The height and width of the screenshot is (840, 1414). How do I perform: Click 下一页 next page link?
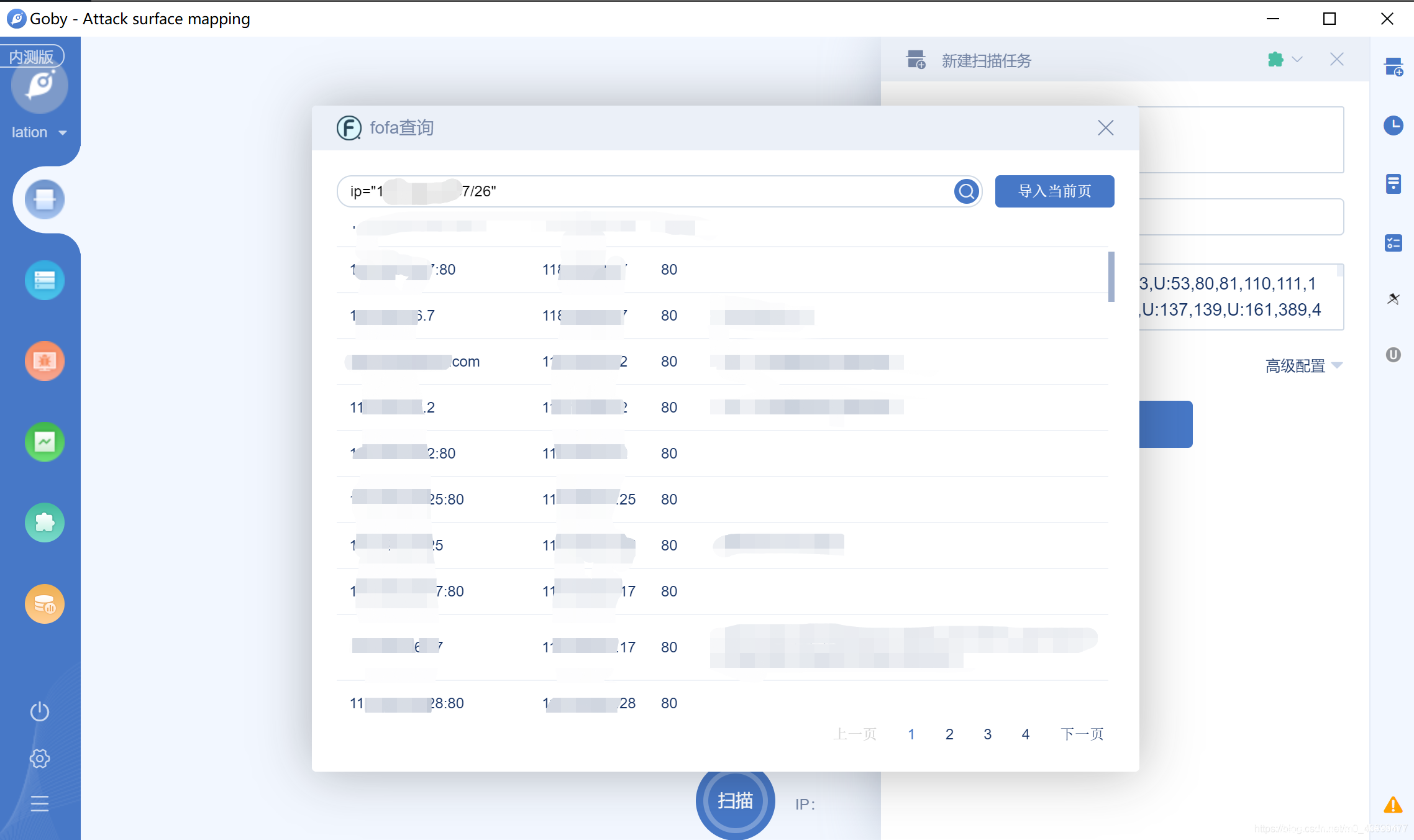(x=1082, y=734)
